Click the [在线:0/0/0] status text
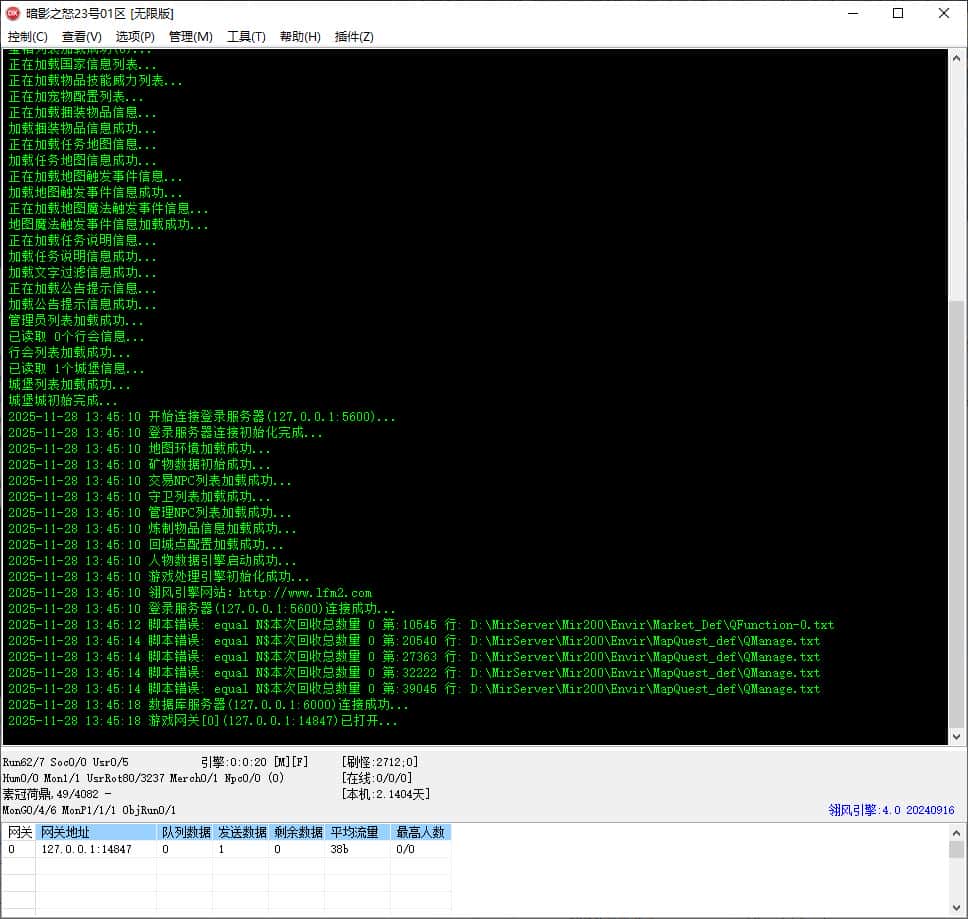This screenshot has height=919, width=968. point(377,778)
